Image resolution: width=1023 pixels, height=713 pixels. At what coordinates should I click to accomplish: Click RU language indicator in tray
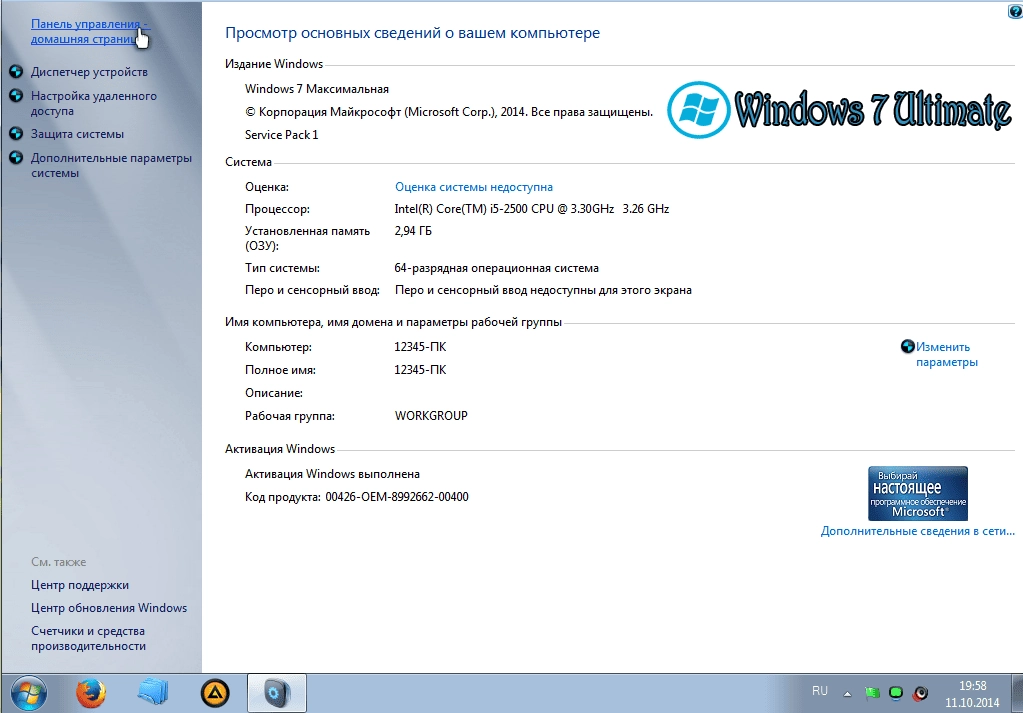[x=820, y=691]
